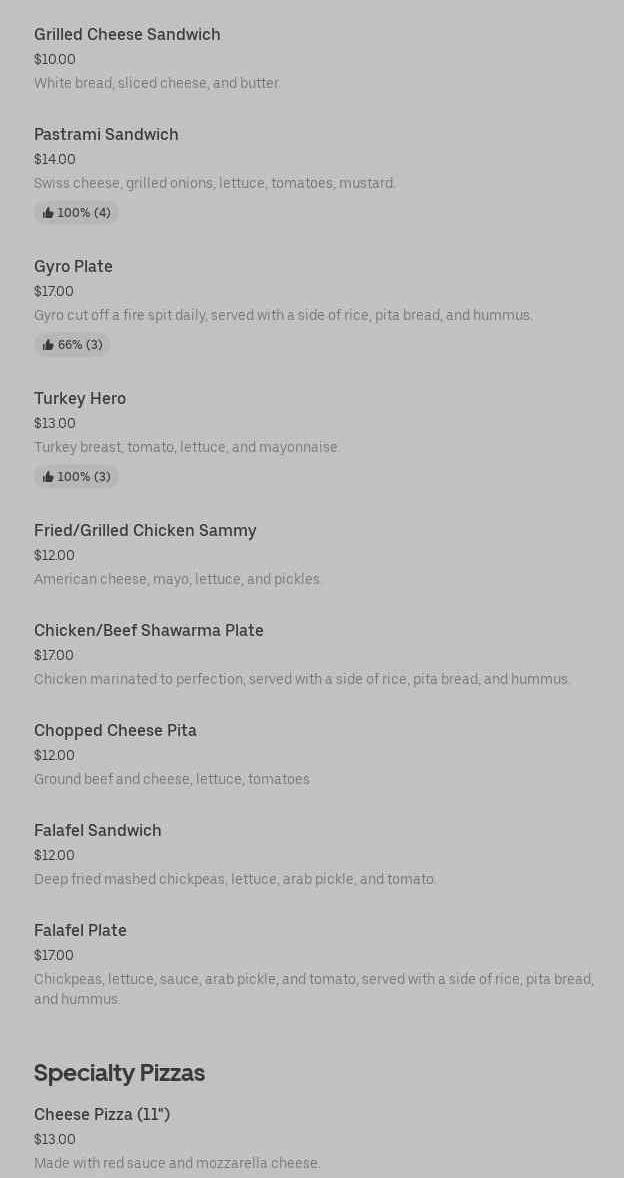624x1178 pixels.
Task: Click thumbs-up rating icon for Gyro Plate
Action: 48,345
